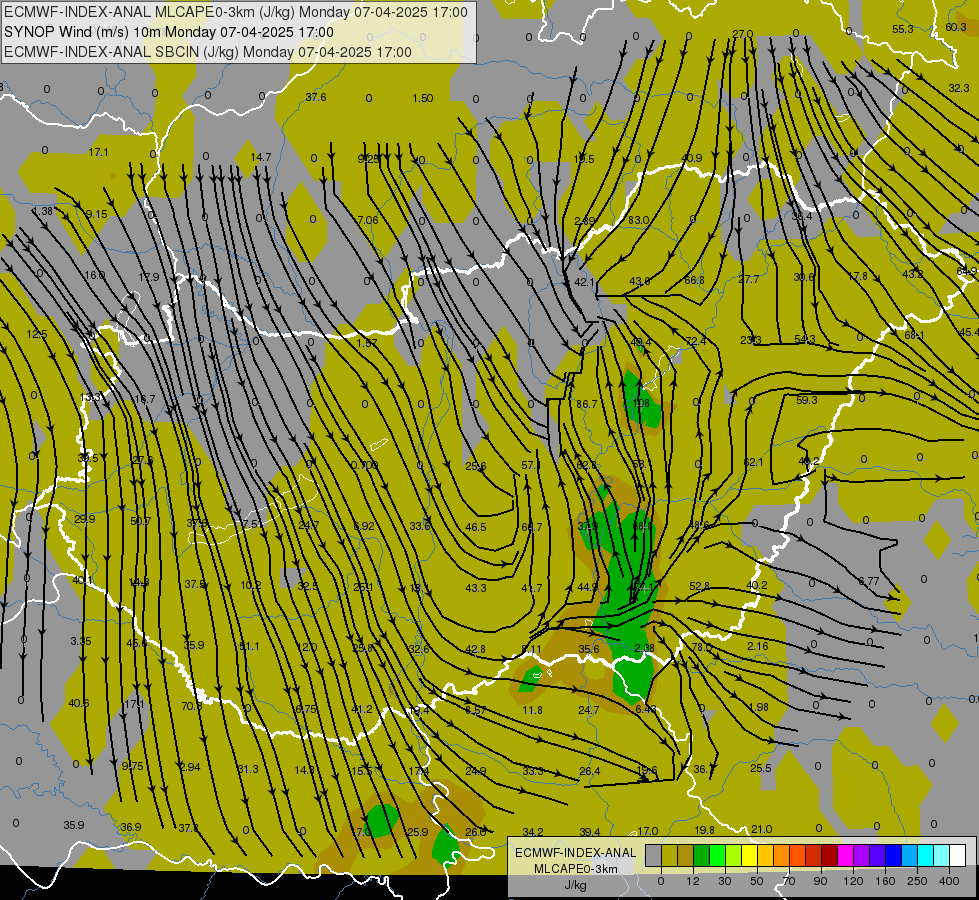The image size is (979, 900).
Task: Click the '42.1' map value
Action: (x=584, y=282)
